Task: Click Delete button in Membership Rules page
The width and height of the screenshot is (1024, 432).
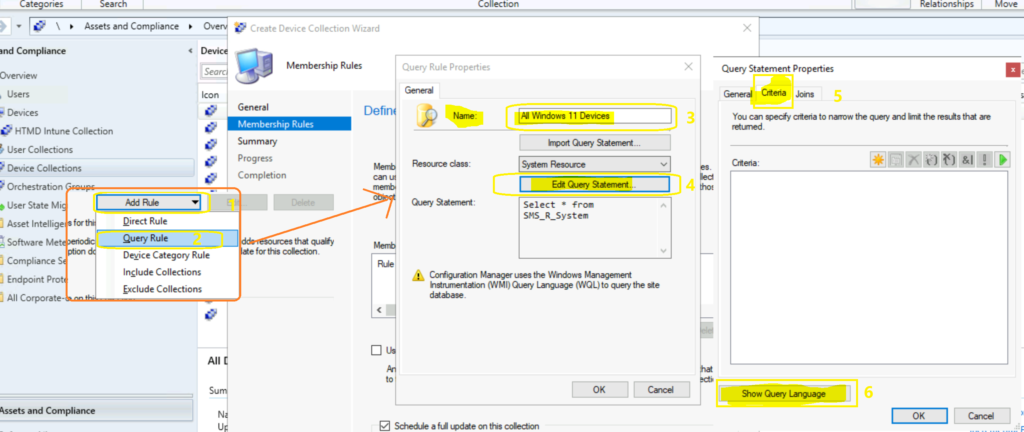Action: click(x=303, y=203)
